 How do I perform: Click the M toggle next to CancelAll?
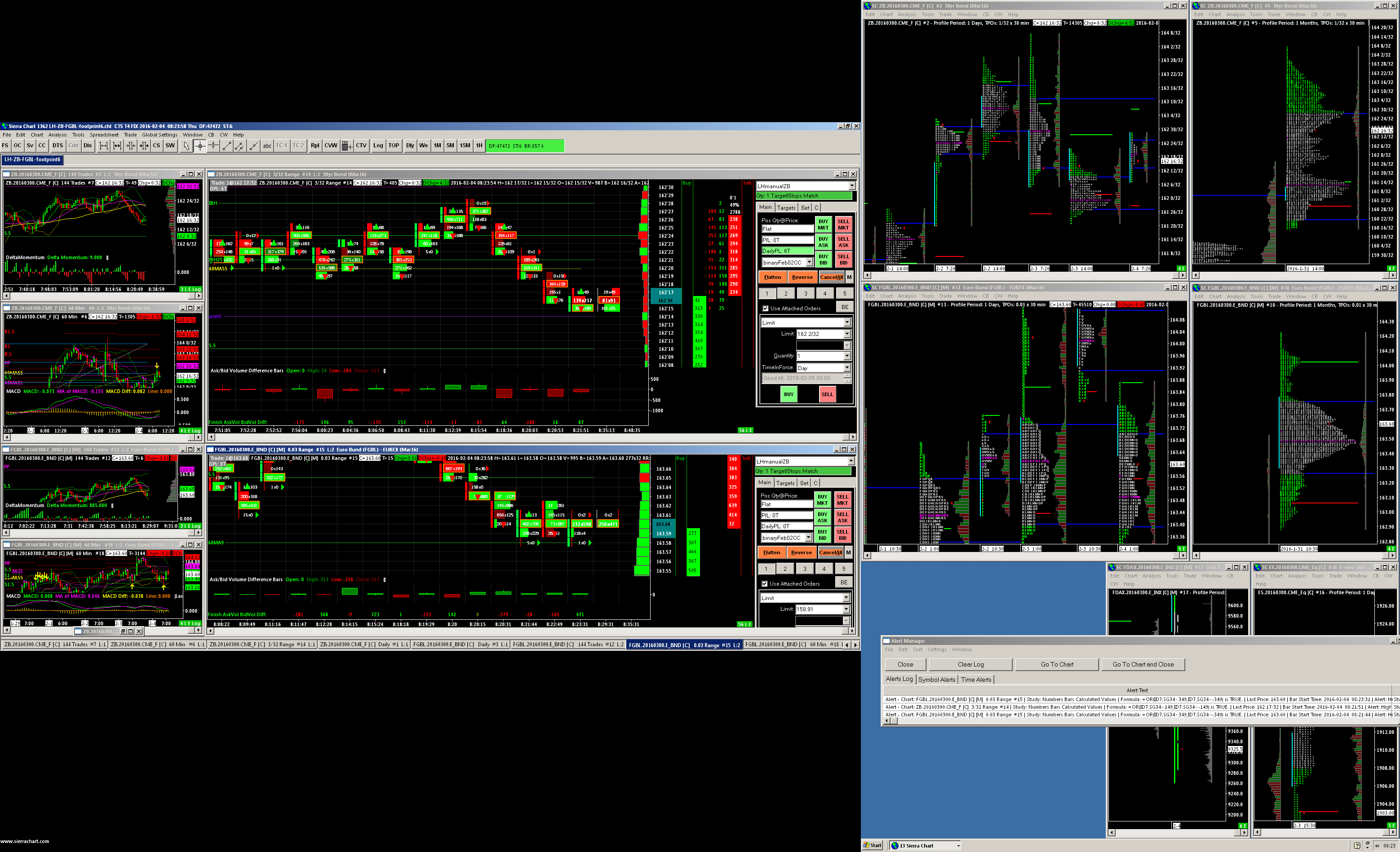tap(850, 277)
